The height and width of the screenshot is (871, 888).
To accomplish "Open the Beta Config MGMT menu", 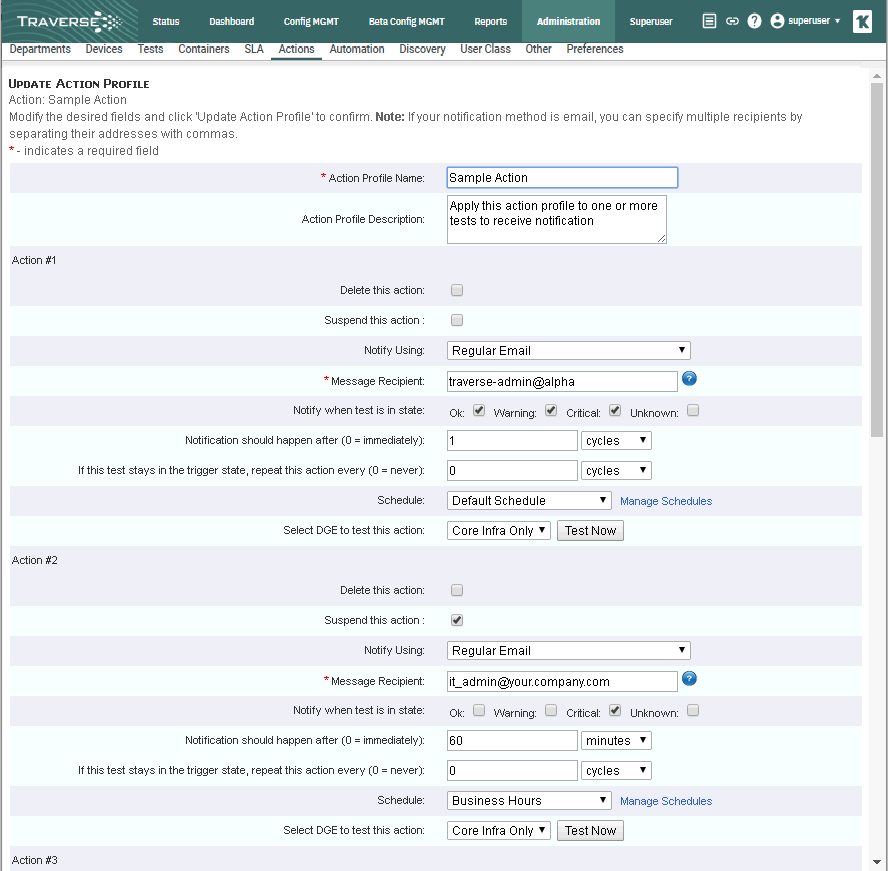I will (x=407, y=22).
